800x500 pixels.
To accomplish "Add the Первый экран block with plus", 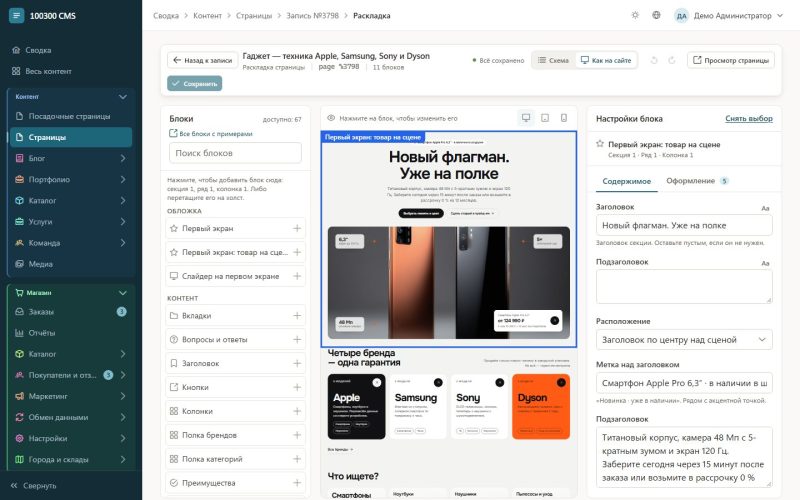I will pyautogui.click(x=297, y=228).
